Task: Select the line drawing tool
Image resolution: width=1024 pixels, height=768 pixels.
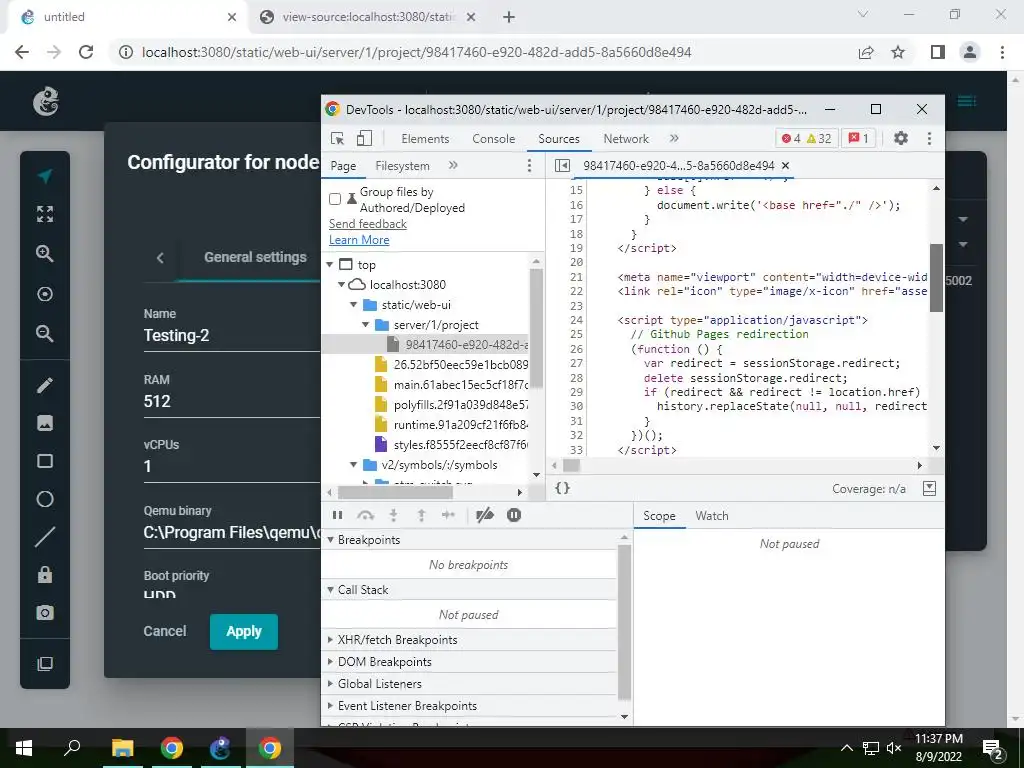Action: [x=44, y=537]
